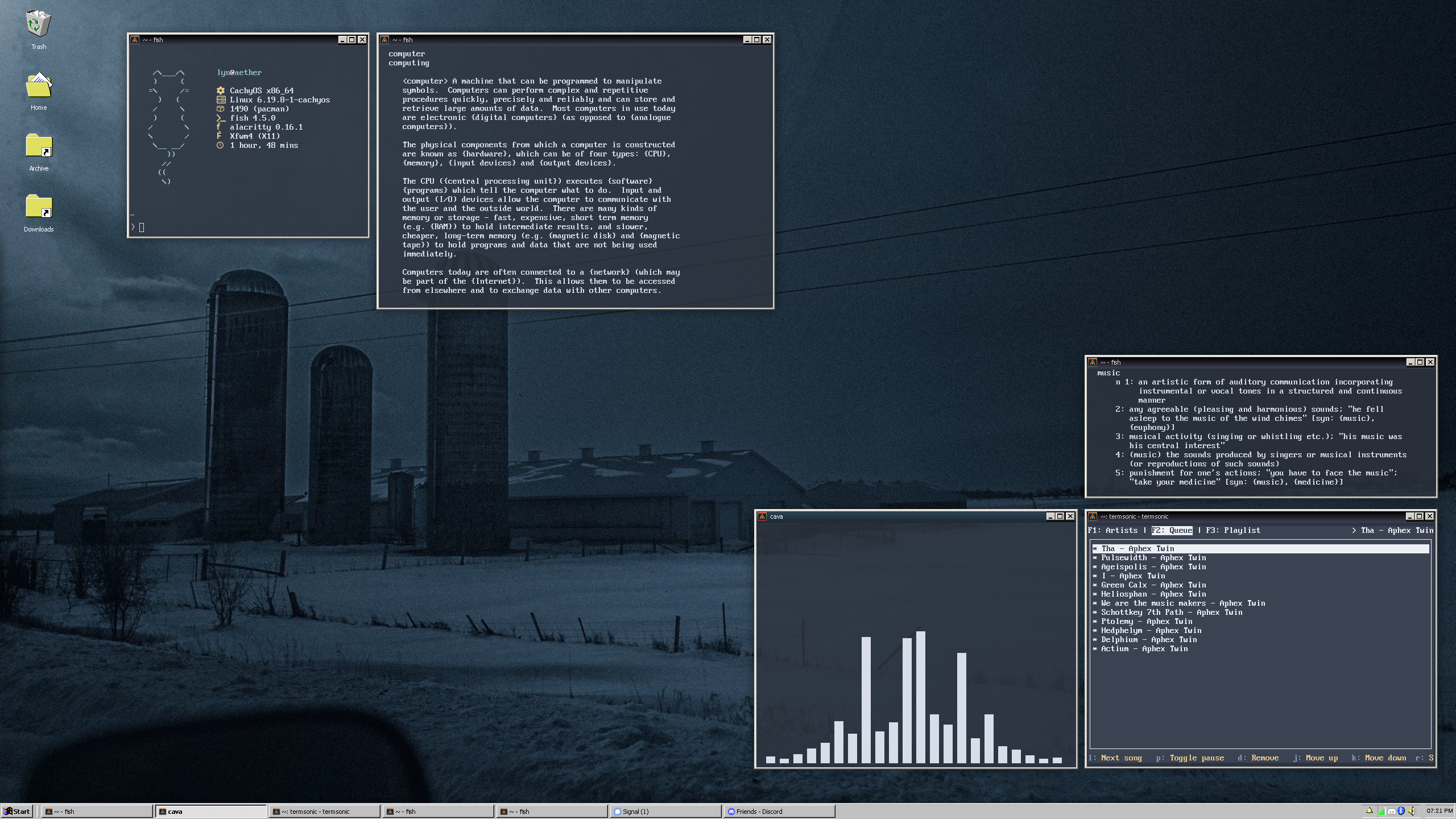
Task: Click the Bluetooth tray icon
Action: (x=1401, y=811)
